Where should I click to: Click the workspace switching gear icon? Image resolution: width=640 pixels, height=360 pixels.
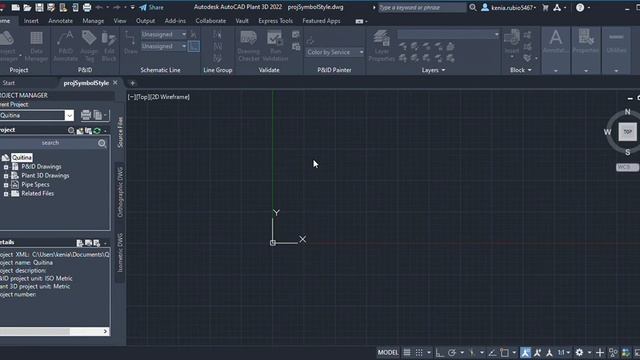click(x=580, y=353)
